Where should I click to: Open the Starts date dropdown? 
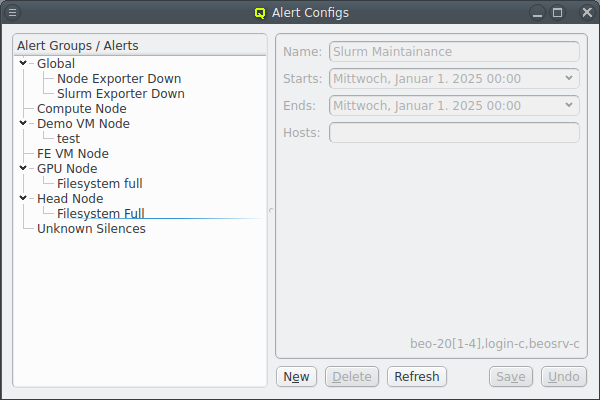click(x=569, y=78)
